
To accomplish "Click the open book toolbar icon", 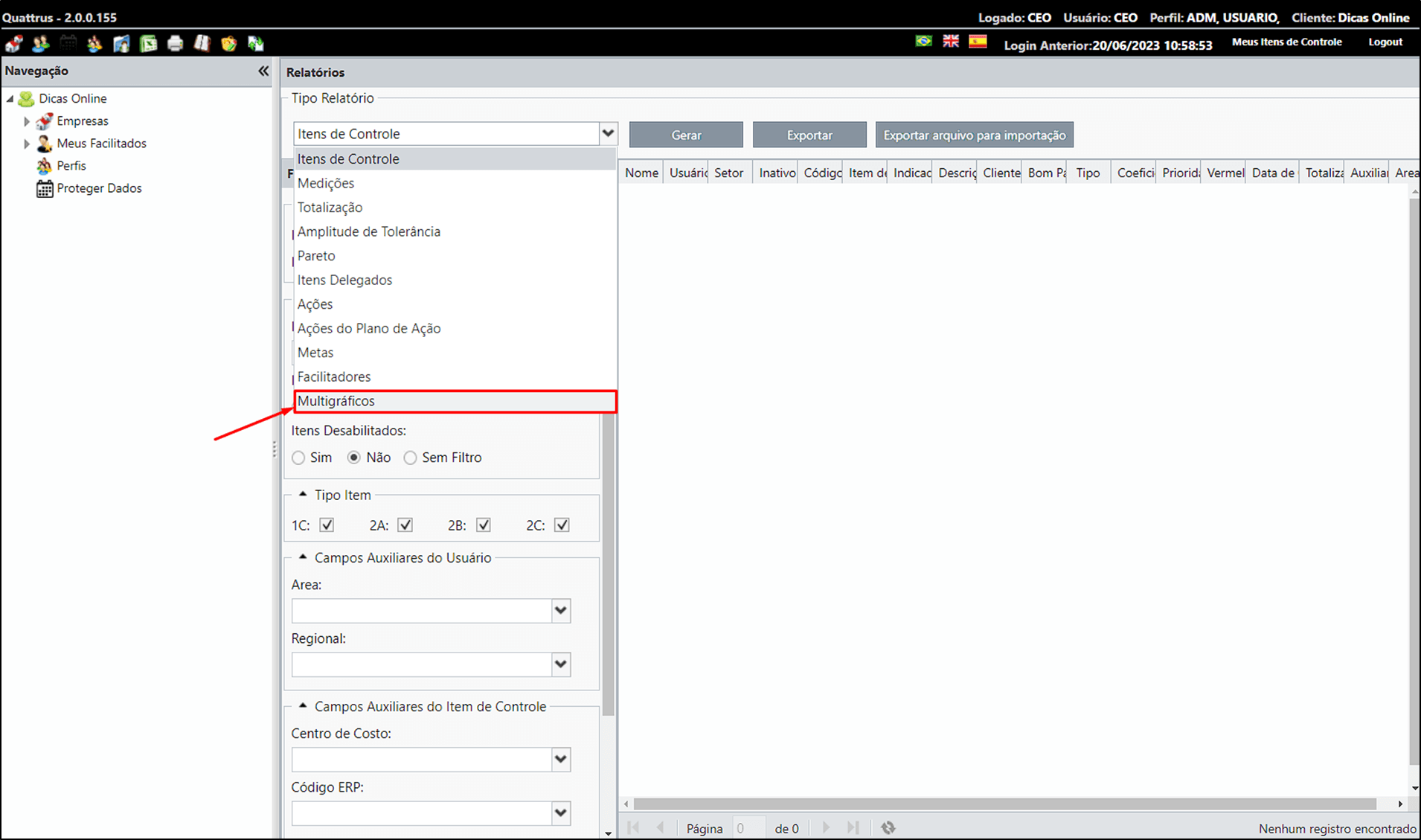I will click(202, 43).
